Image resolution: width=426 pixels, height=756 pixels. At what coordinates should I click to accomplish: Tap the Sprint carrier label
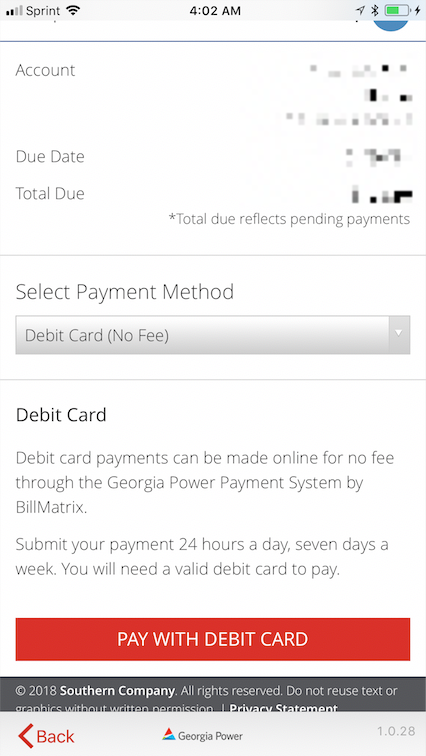[x=43, y=11]
